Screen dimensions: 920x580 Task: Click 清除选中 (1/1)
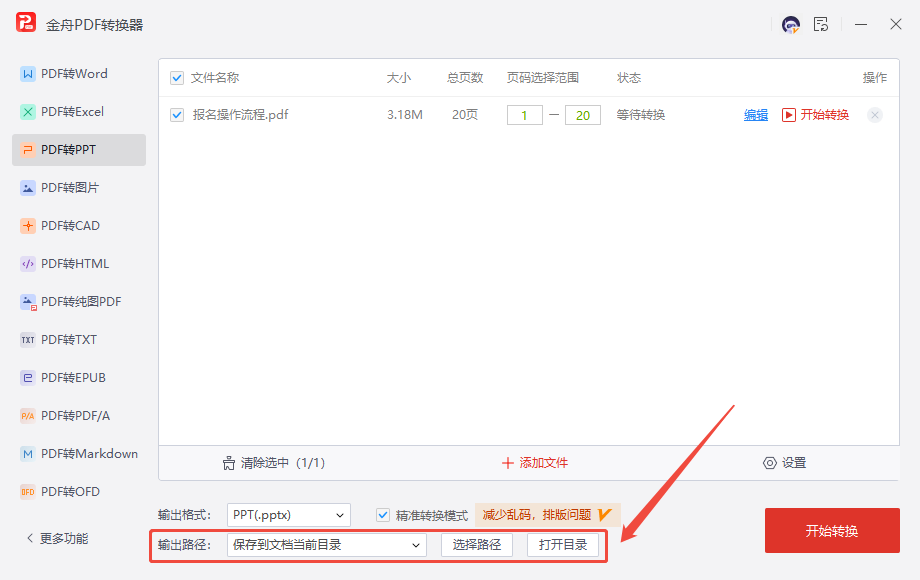point(283,463)
